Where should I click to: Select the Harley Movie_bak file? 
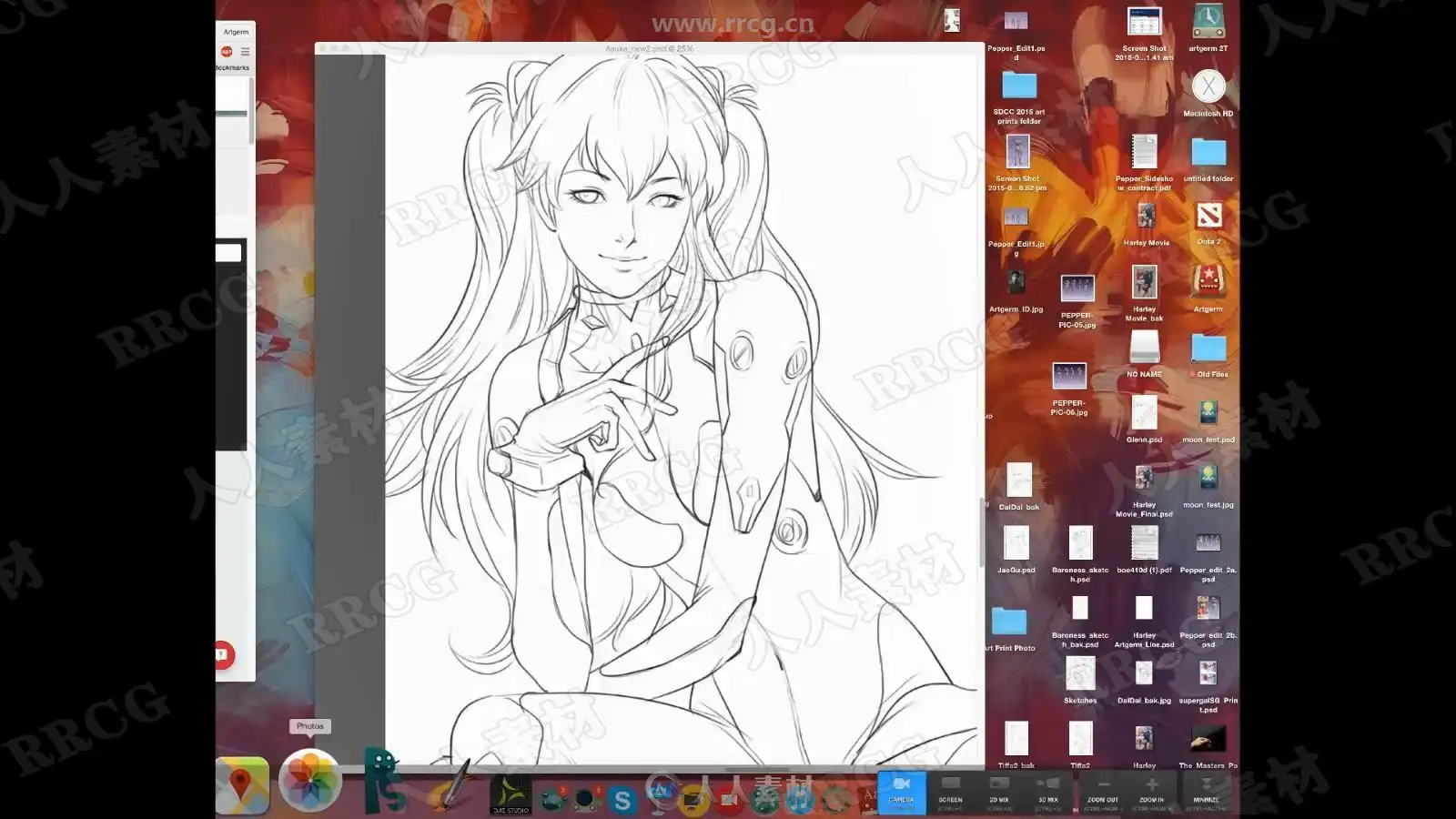tap(1144, 282)
